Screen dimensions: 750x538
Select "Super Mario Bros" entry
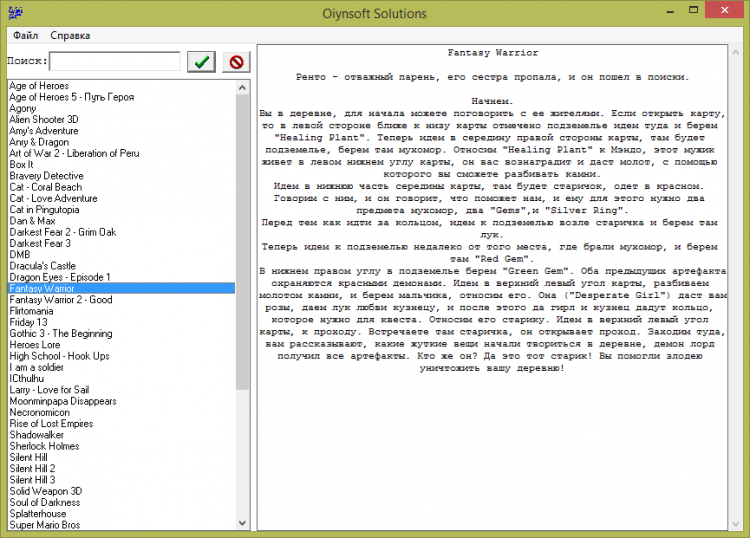(121, 525)
